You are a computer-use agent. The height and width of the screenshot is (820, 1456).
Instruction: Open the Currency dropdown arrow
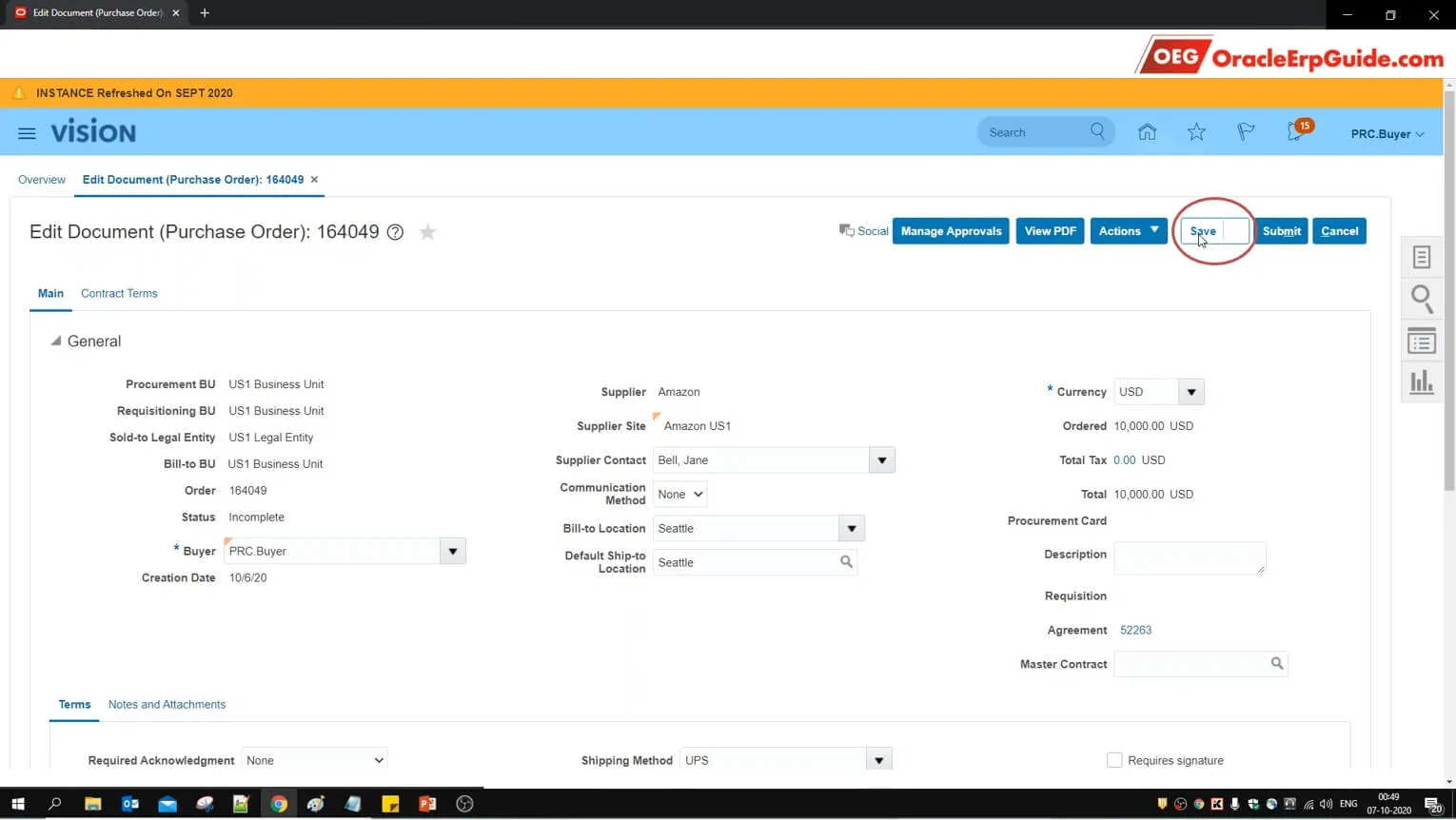click(1191, 392)
